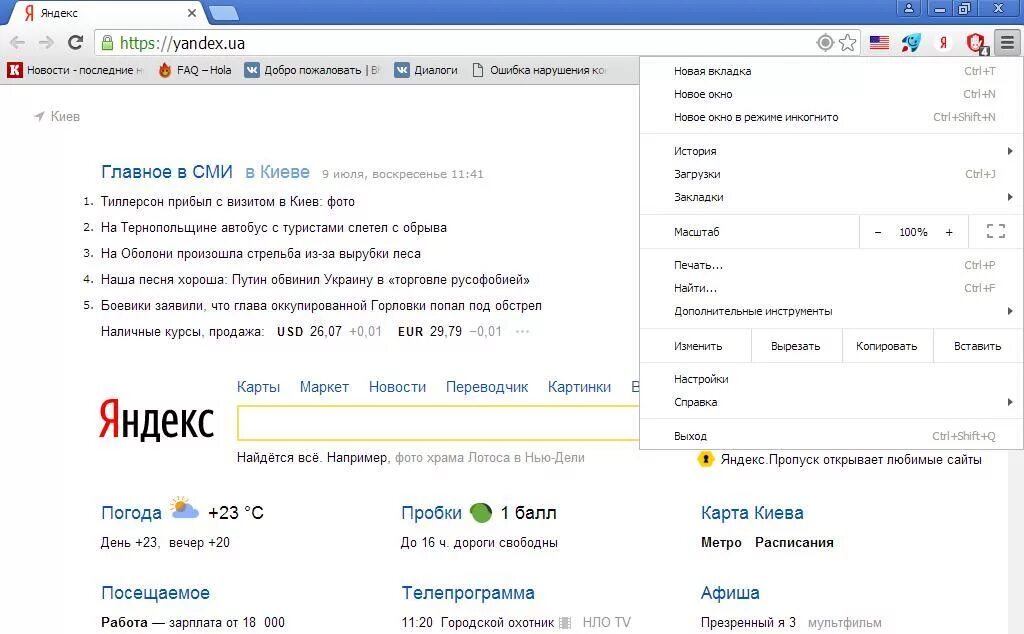Select Выход menu item
1024x634 pixels.
pyautogui.click(x=831, y=436)
